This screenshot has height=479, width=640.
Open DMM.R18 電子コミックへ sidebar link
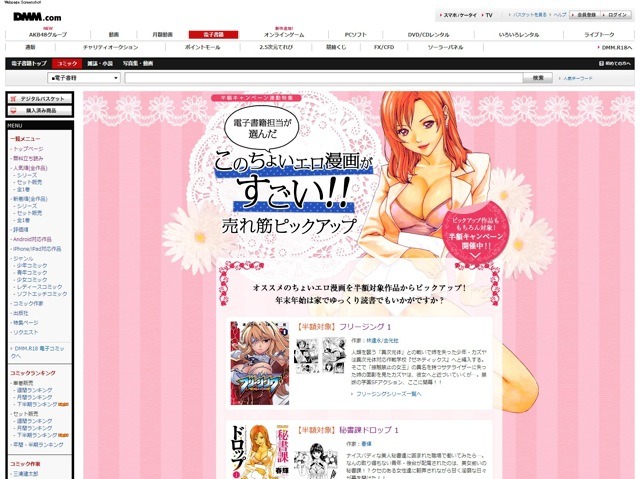[x=38, y=353]
